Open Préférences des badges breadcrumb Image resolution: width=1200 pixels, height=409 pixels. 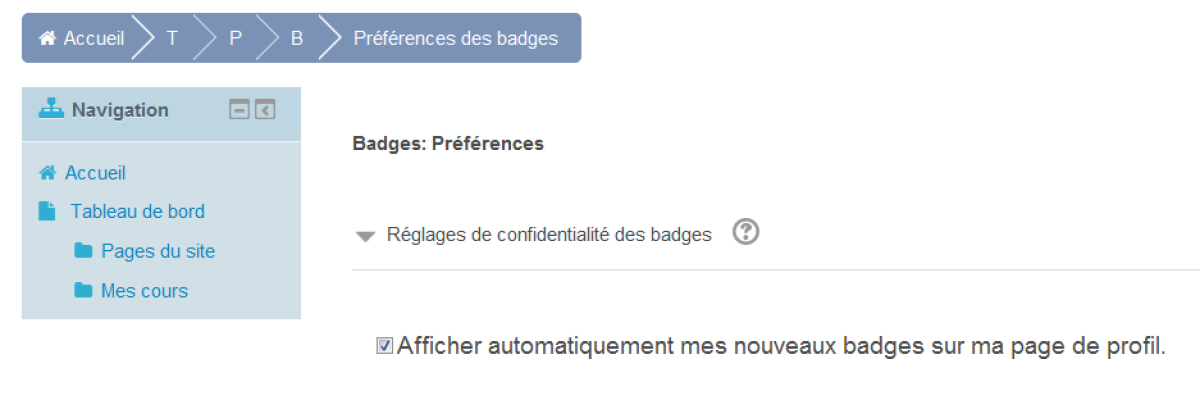click(x=455, y=38)
